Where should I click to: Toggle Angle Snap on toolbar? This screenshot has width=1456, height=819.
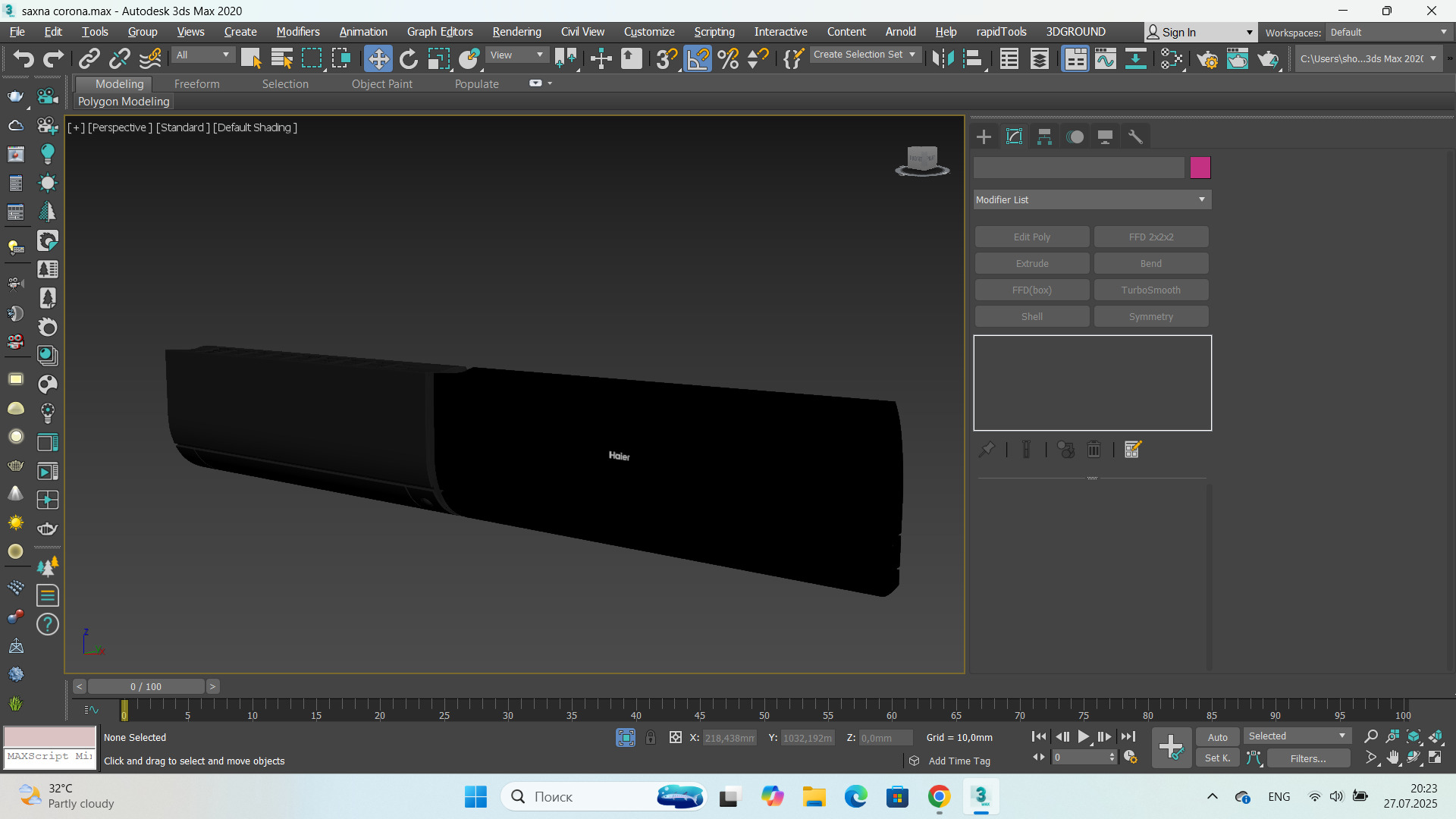tap(698, 58)
